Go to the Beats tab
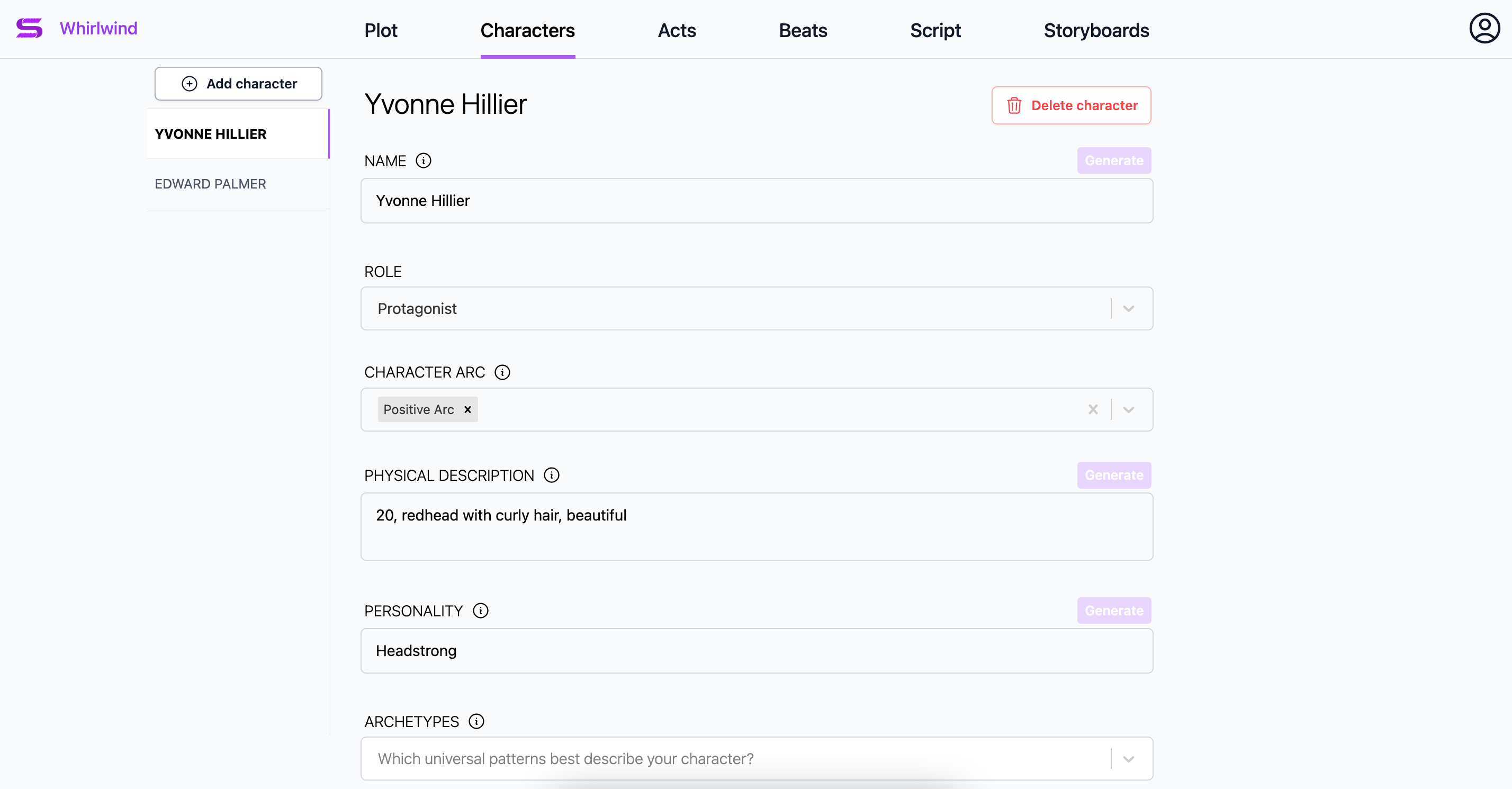The width and height of the screenshot is (1512, 789). point(803,31)
